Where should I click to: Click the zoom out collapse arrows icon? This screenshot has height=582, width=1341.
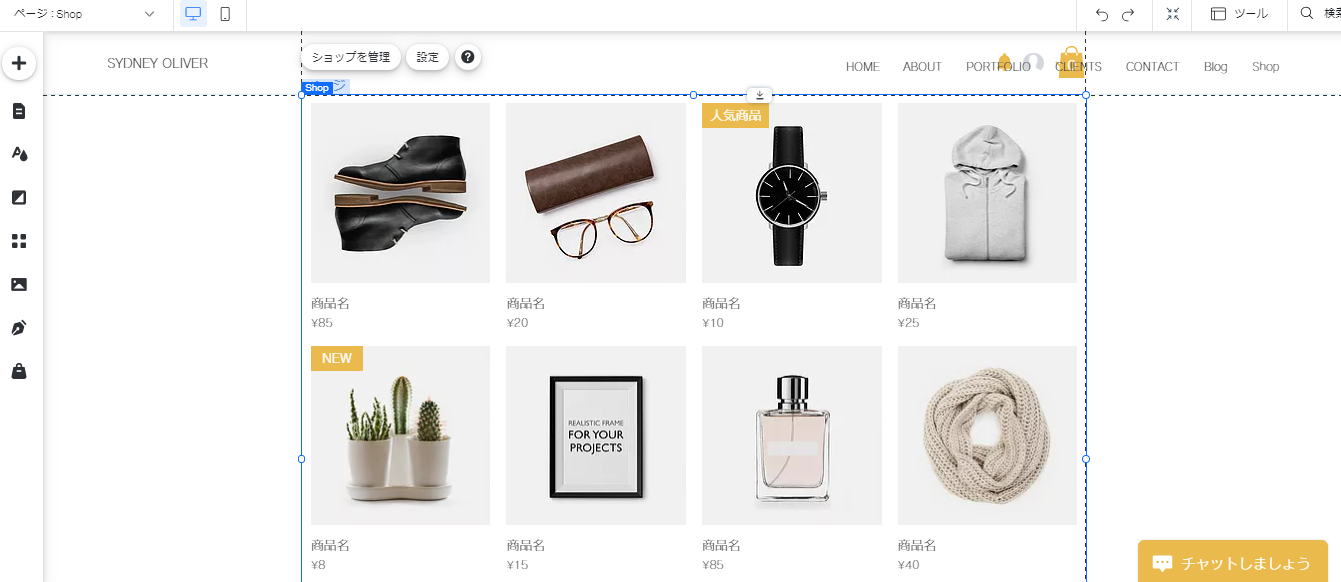pos(1173,14)
